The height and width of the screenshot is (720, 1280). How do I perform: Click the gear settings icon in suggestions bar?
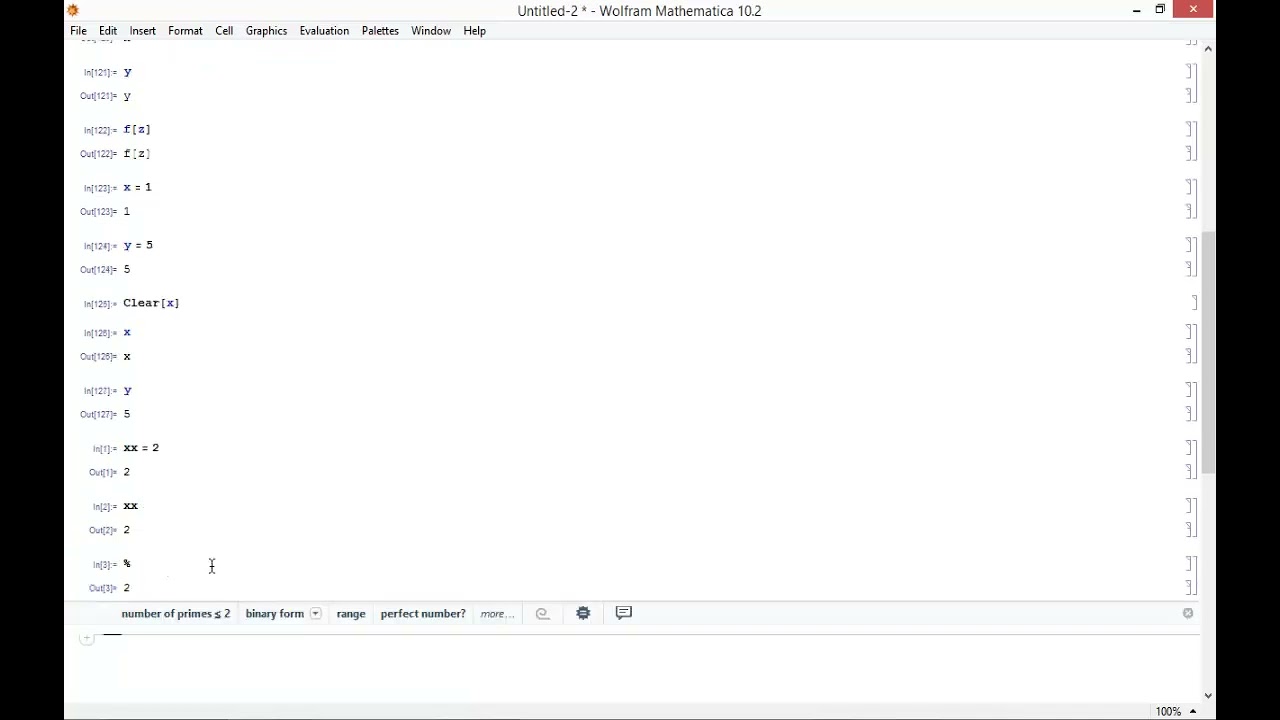tap(583, 613)
